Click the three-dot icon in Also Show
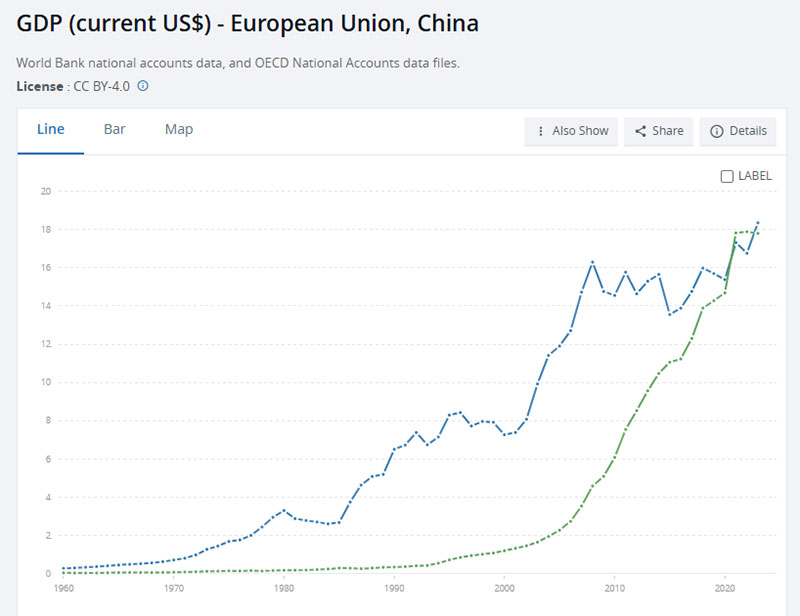The width and height of the screenshot is (800, 616). [541, 131]
